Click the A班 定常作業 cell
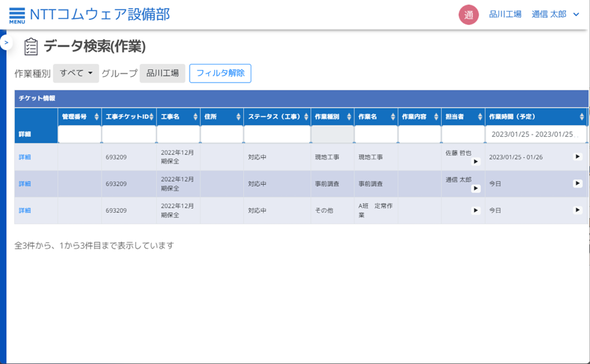Screen dimensions: 590x364 point(376,210)
